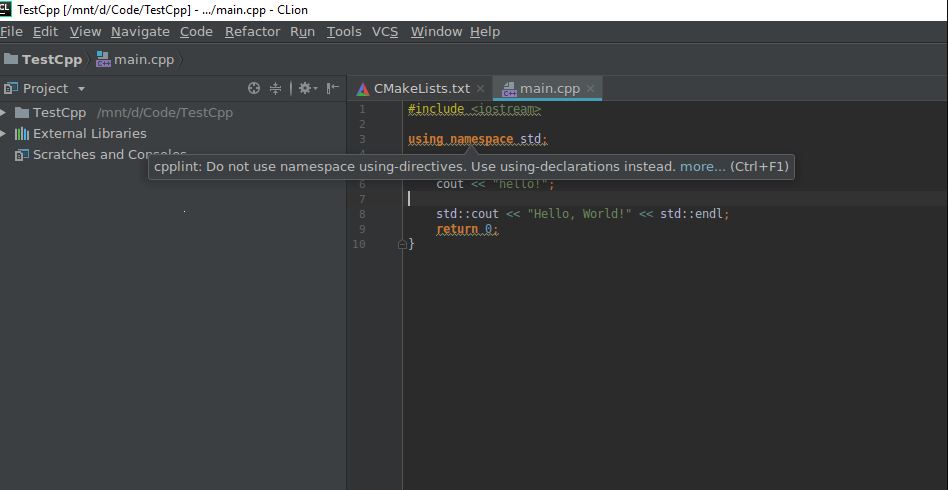
Task: Open the Window menu
Action: click(x=436, y=31)
